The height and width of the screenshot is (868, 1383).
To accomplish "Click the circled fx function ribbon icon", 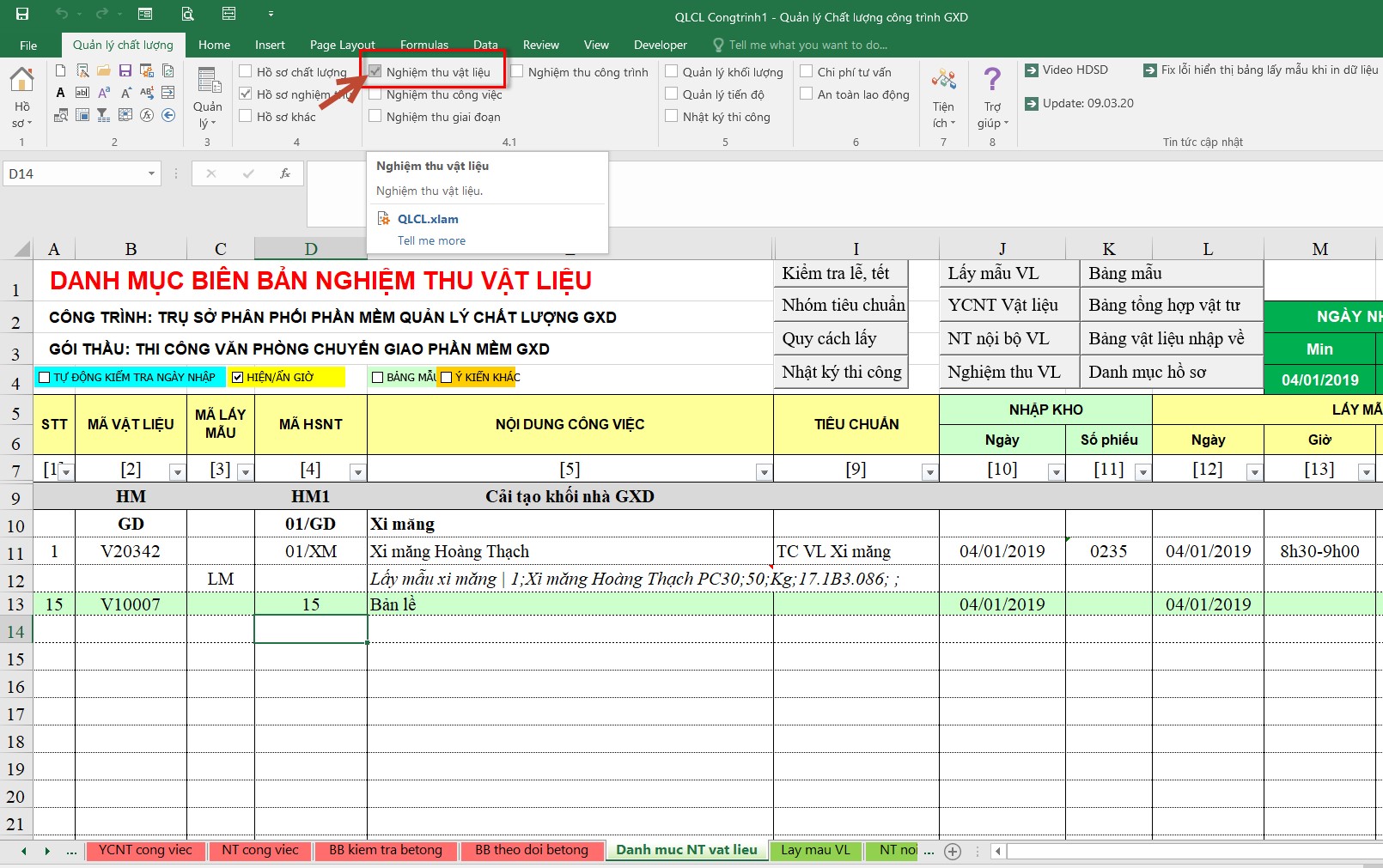I will [x=147, y=115].
